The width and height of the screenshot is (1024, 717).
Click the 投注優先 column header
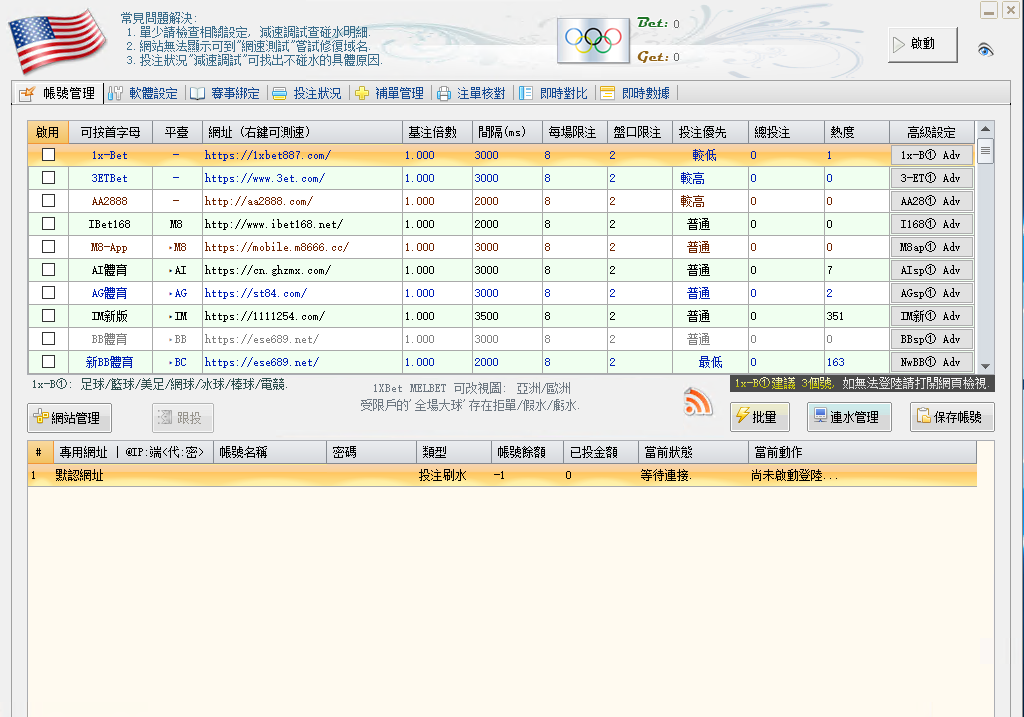[x=710, y=132]
